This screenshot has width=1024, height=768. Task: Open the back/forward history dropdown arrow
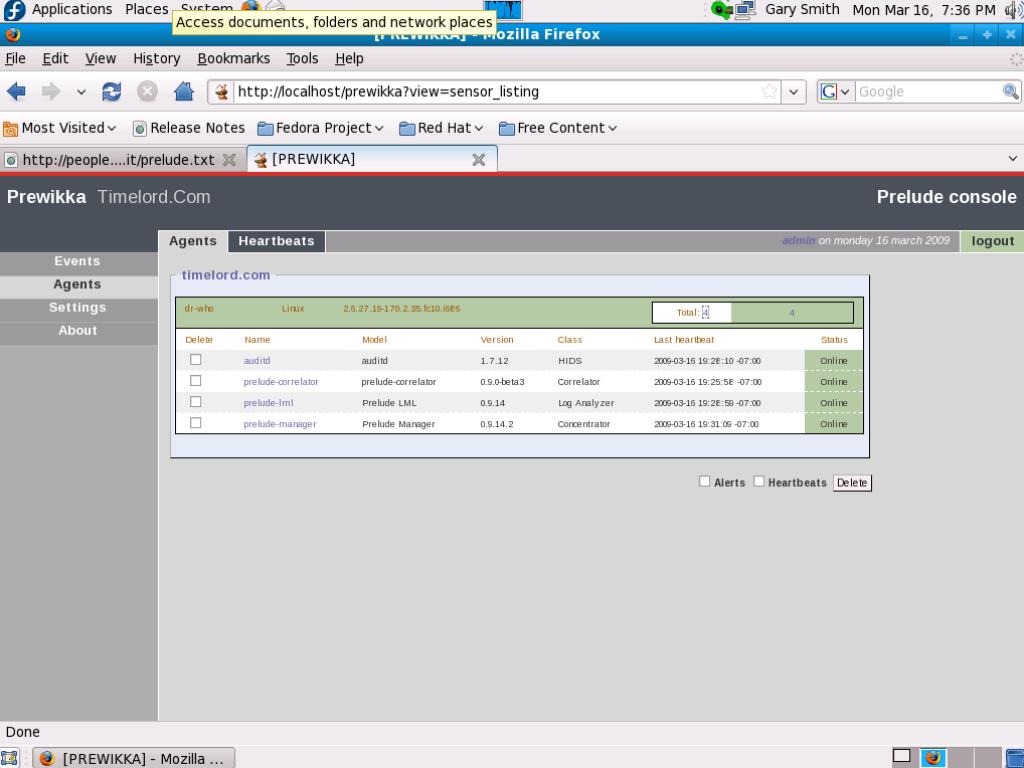click(x=81, y=92)
